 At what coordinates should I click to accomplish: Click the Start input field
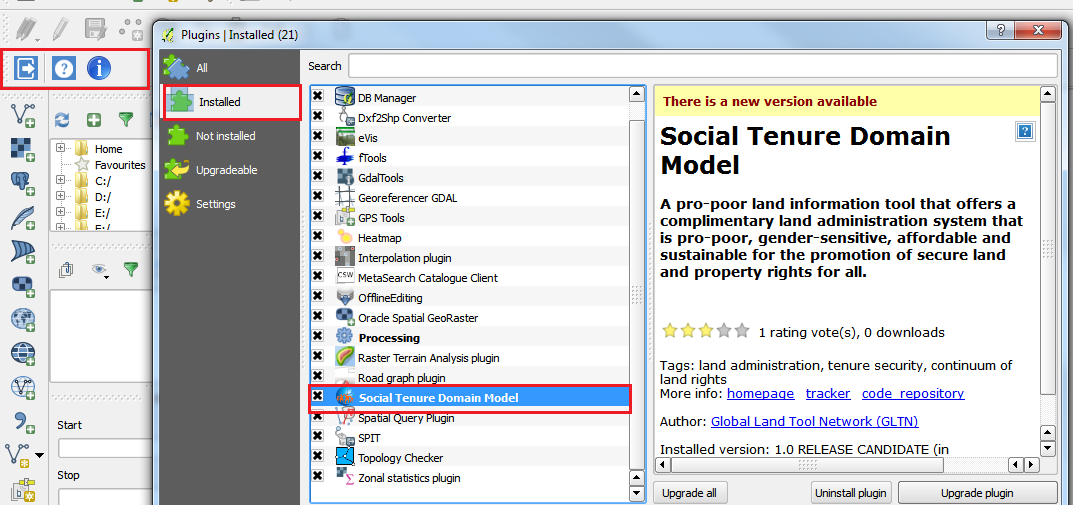coord(103,449)
